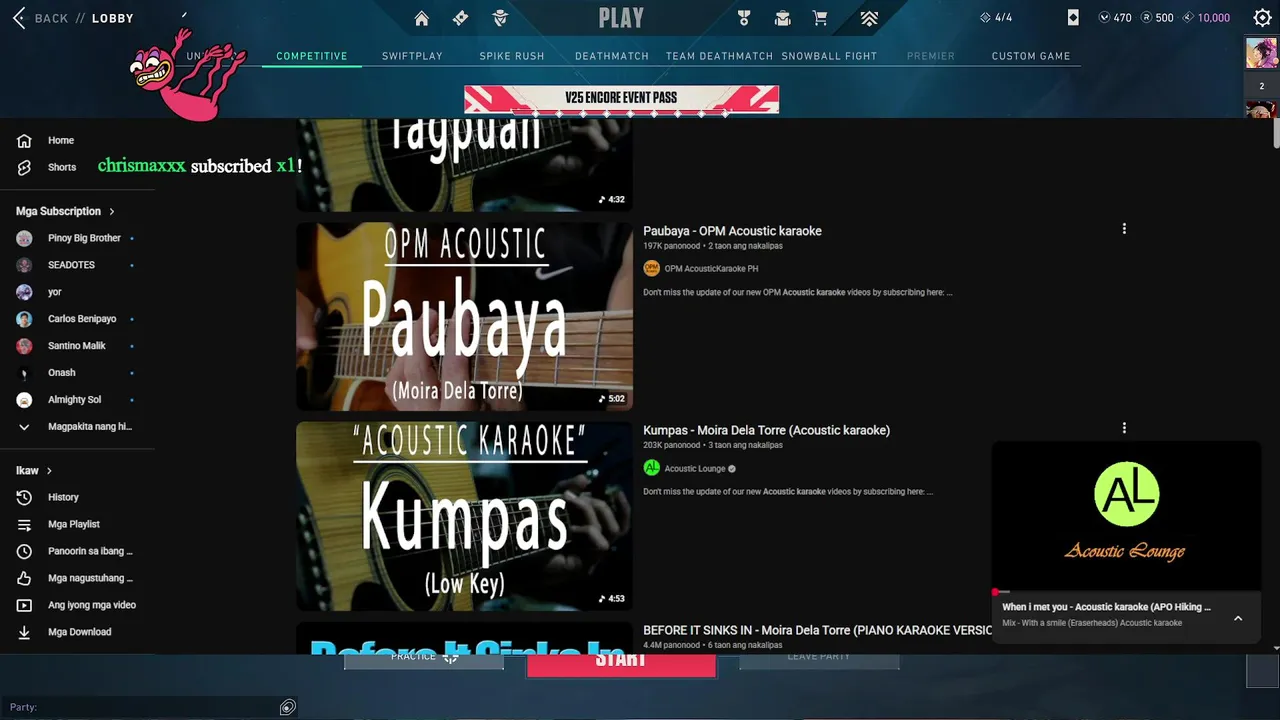
Task: Open the collection icon next to the medal
Action: pyautogui.click(x=782, y=18)
